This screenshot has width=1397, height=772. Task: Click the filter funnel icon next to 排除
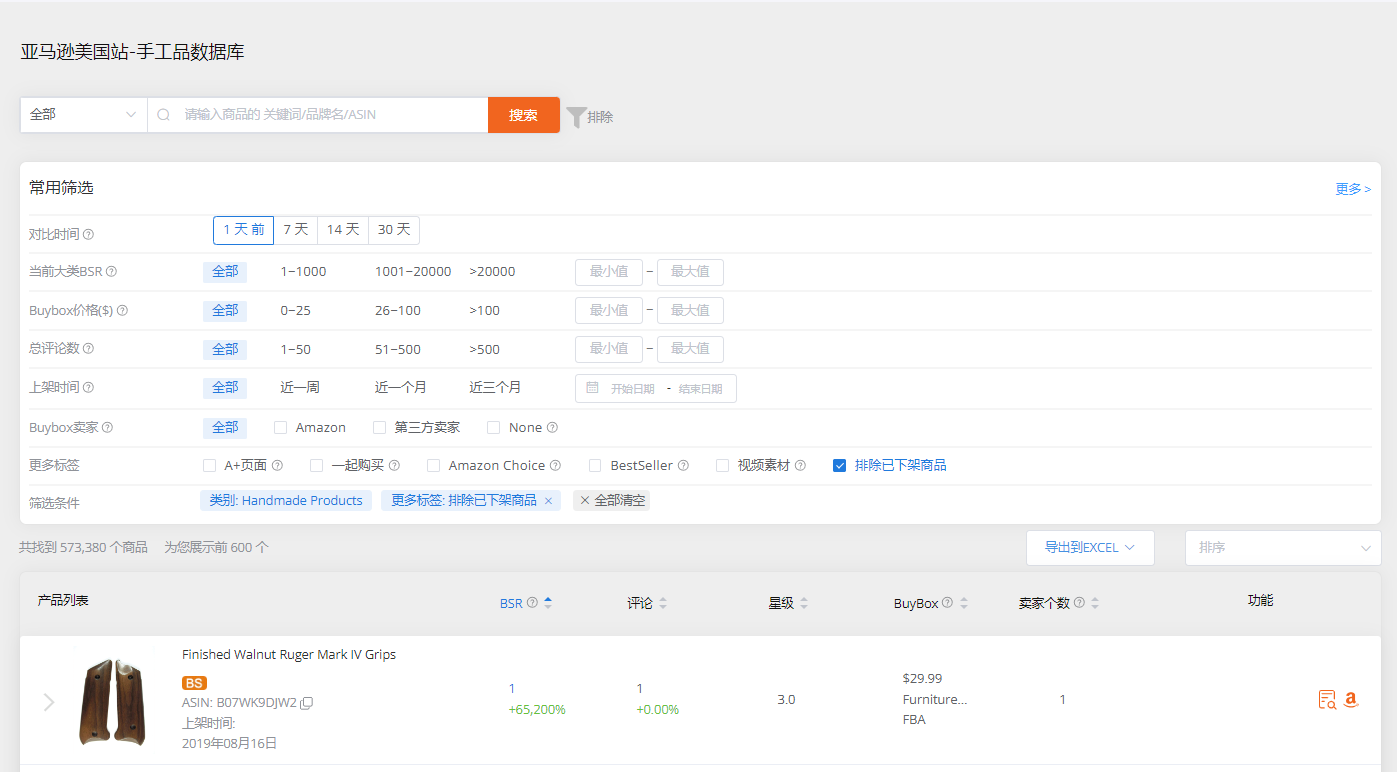pyautogui.click(x=576, y=116)
